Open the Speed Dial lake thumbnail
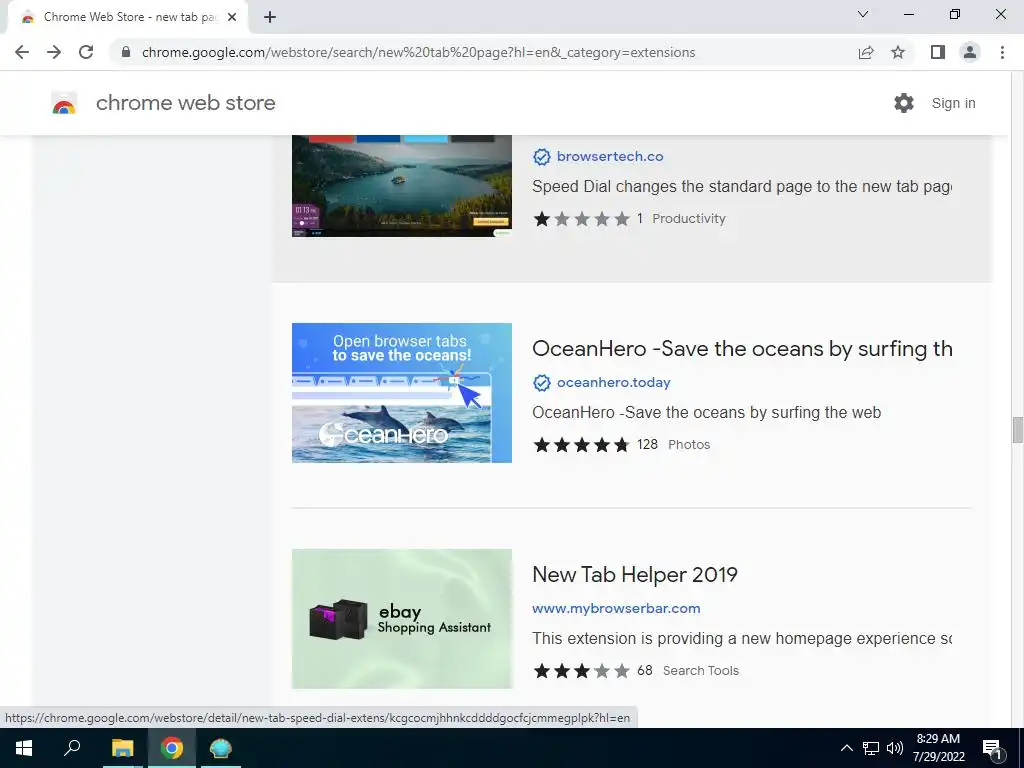The image size is (1024, 768). pos(402,185)
